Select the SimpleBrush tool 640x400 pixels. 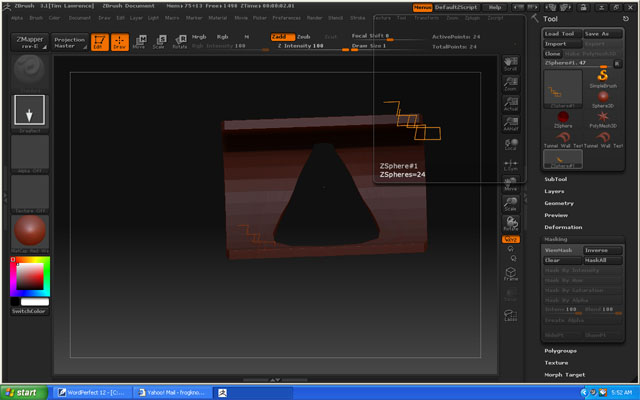click(x=603, y=78)
